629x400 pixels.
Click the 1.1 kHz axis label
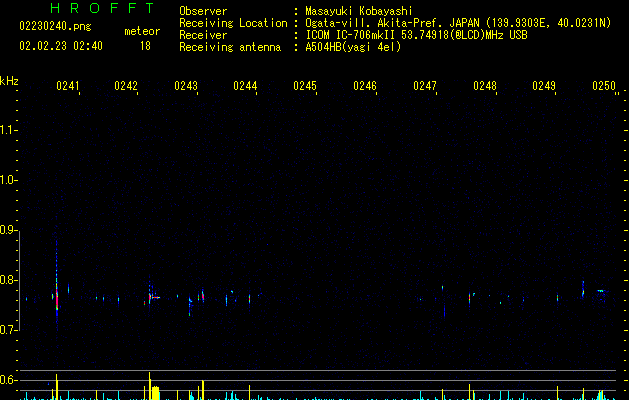coord(8,130)
